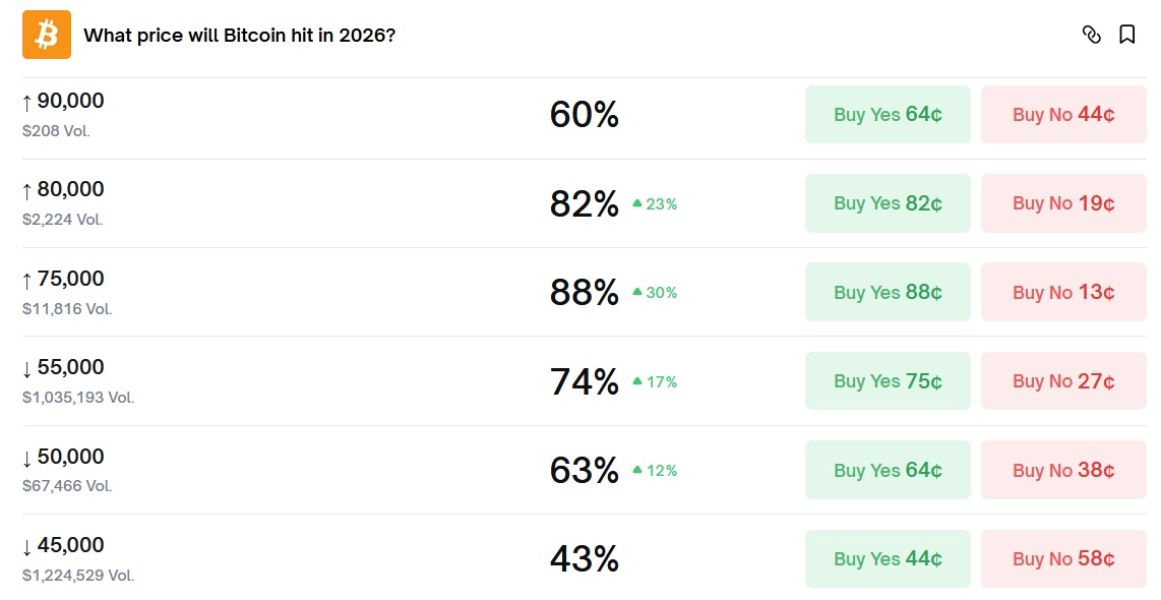Image resolution: width=1161 pixels, height=600 pixels.
Task: Select the ↓ 55,000 outcome row label
Action: pos(63,367)
